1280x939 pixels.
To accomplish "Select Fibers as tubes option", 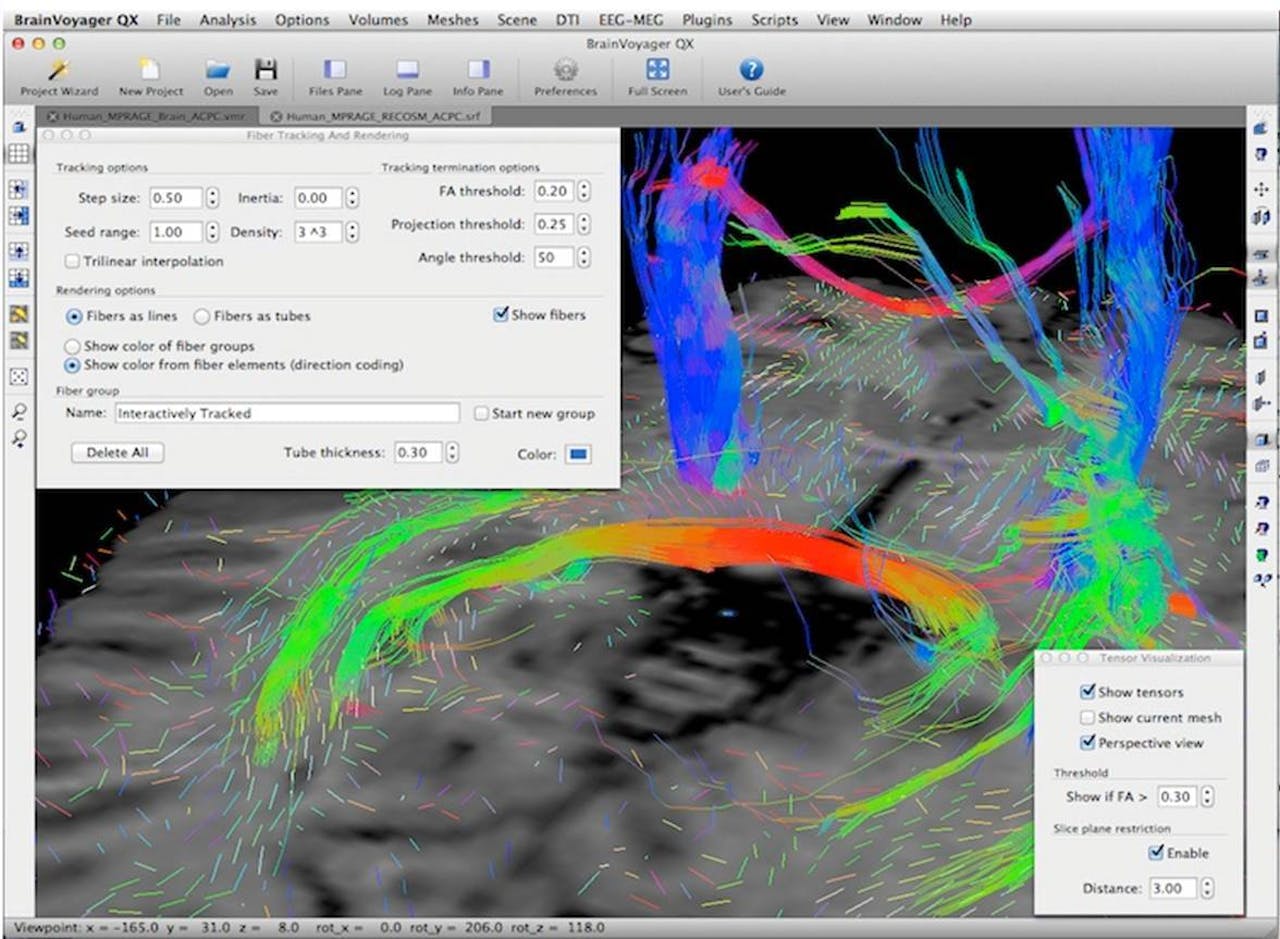I will (x=201, y=316).
